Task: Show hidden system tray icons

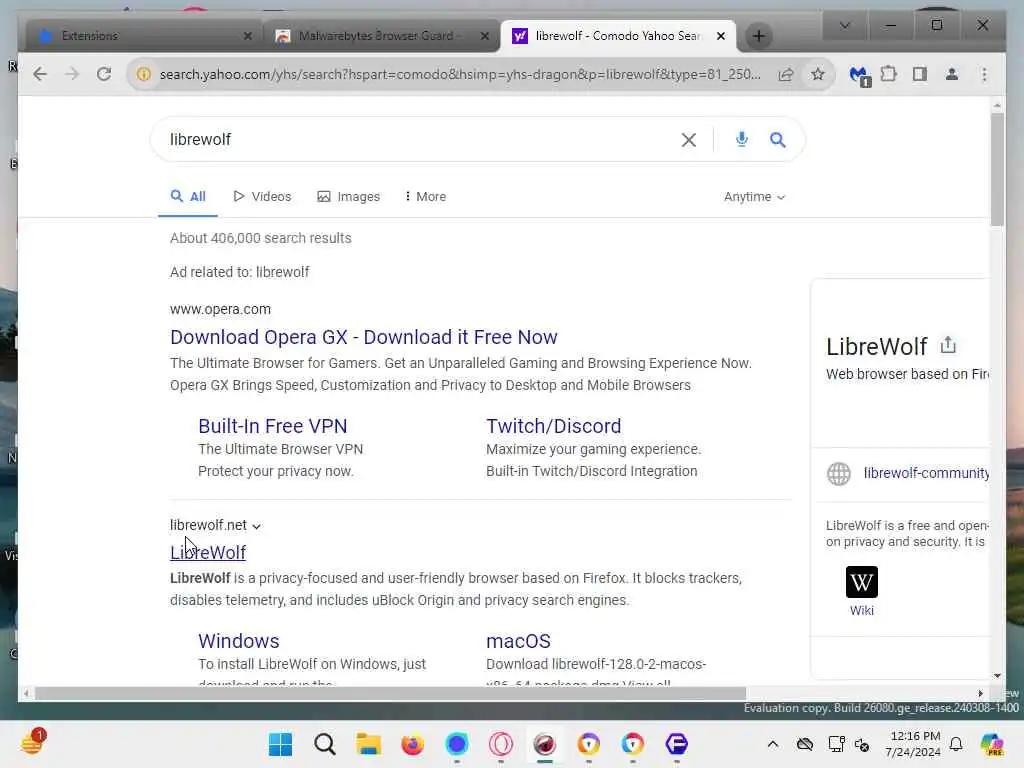Action: pos(773,744)
